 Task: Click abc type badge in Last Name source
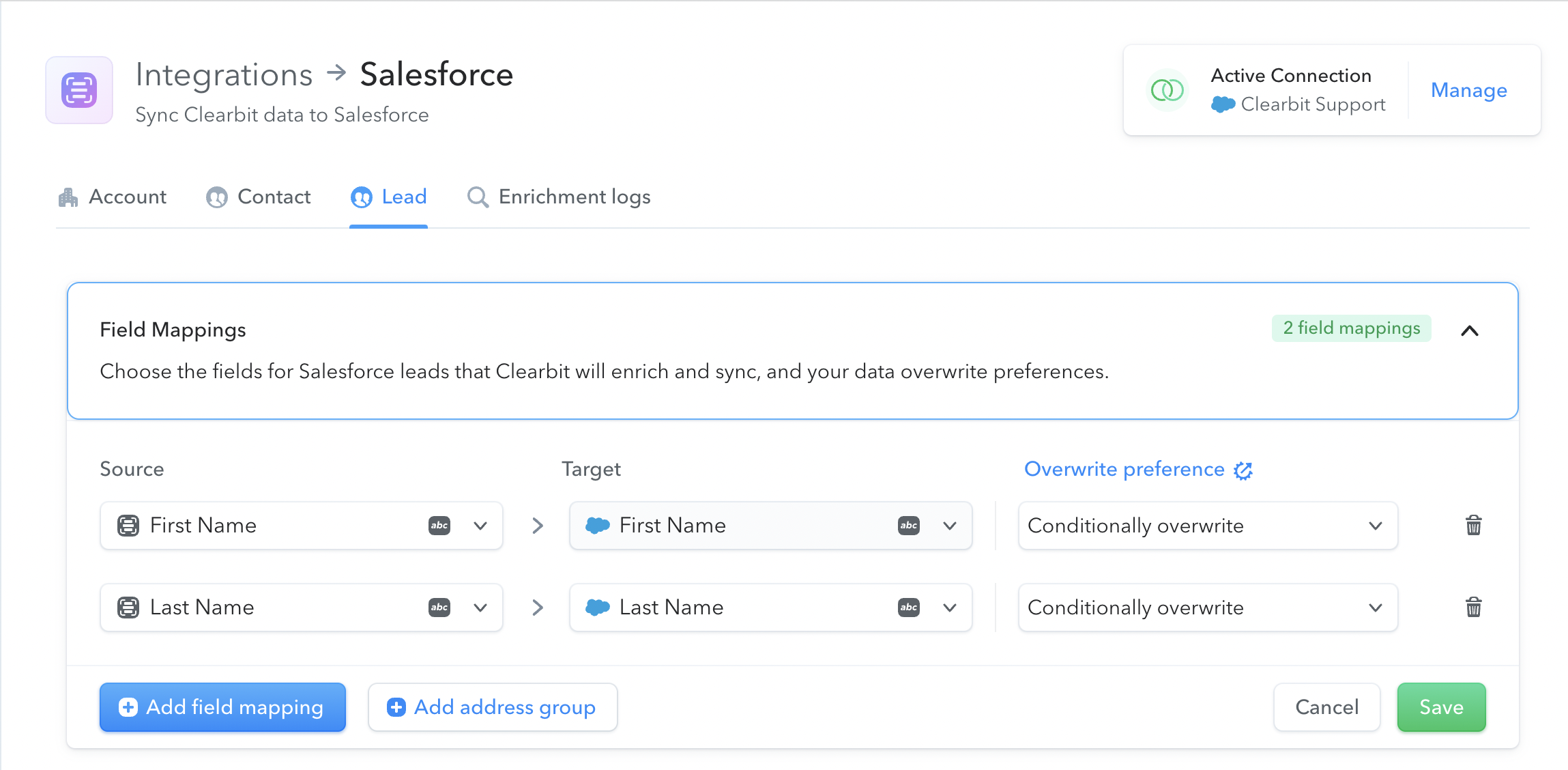coord(439,608)
